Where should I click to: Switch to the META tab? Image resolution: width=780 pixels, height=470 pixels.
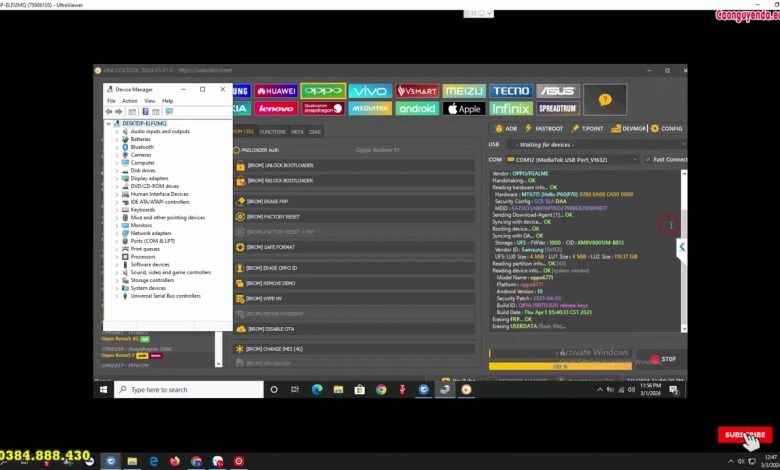[297, 132]
